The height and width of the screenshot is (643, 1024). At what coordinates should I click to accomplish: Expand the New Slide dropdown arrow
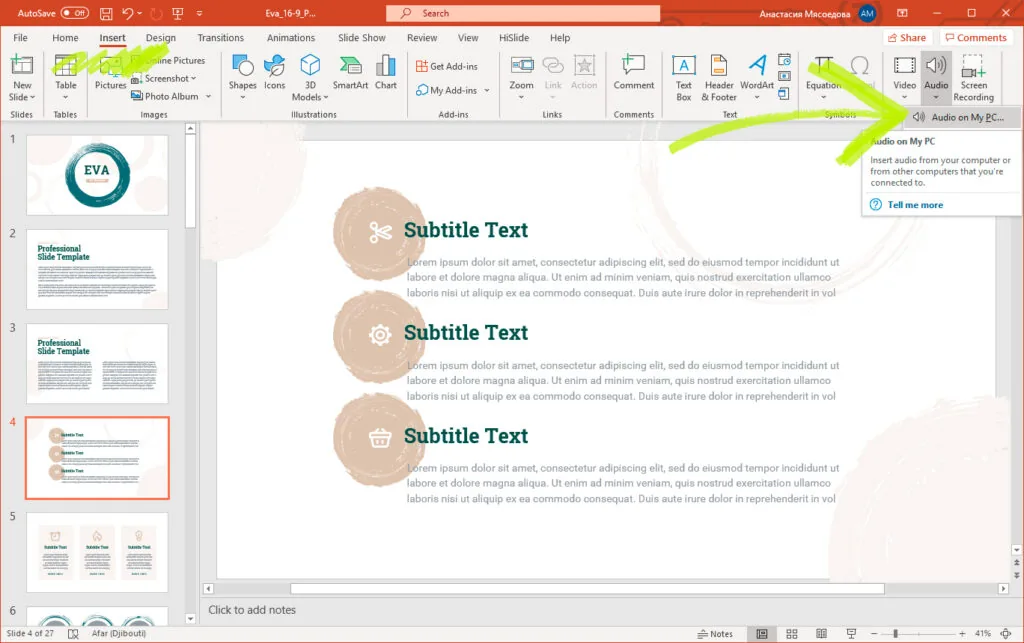[32, 97]
